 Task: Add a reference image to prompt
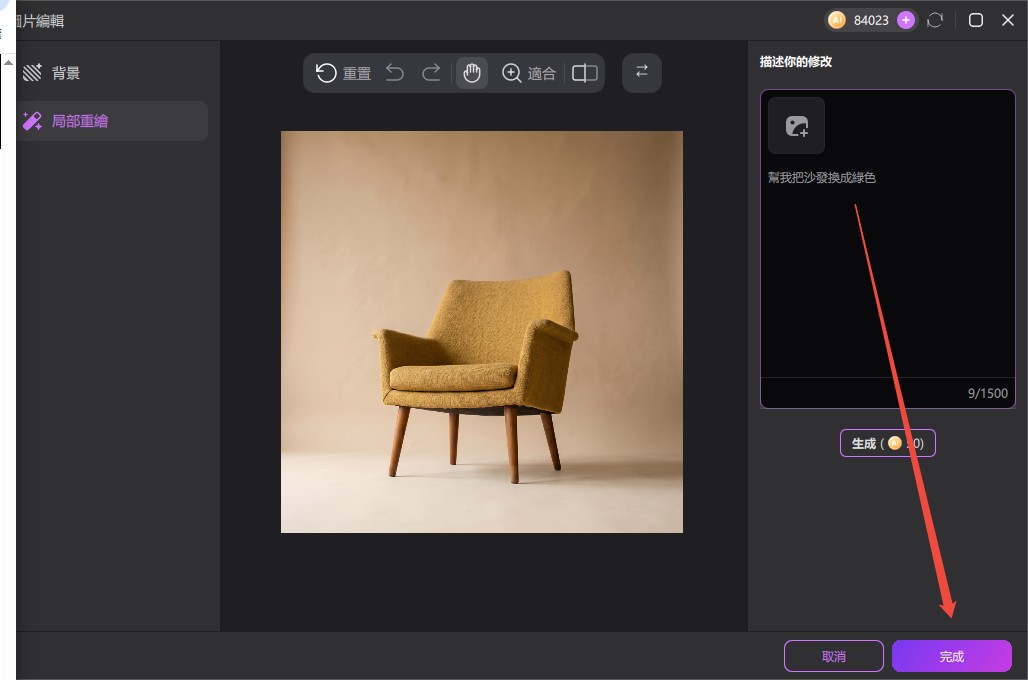[797, 126]
